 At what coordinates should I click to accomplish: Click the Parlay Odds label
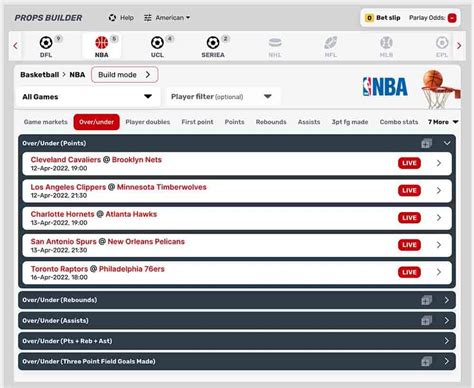427,18
